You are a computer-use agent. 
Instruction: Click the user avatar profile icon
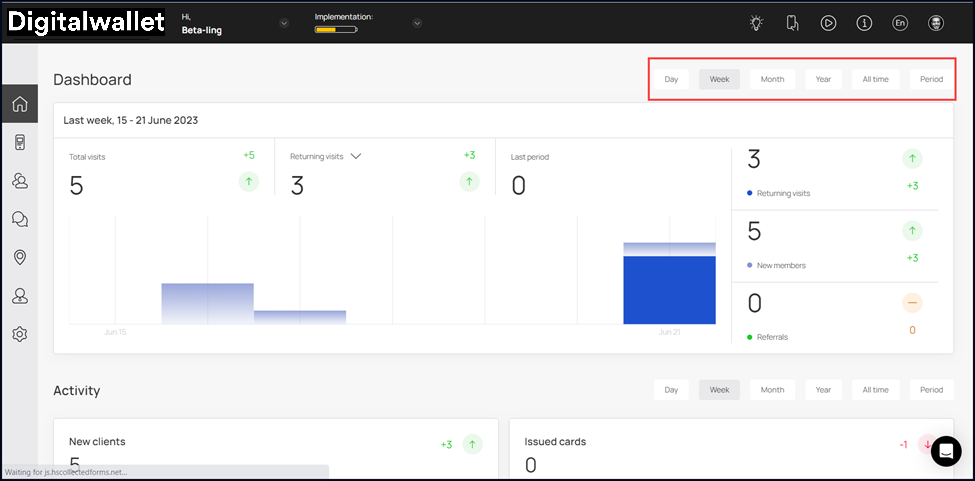tap(936, 23)
